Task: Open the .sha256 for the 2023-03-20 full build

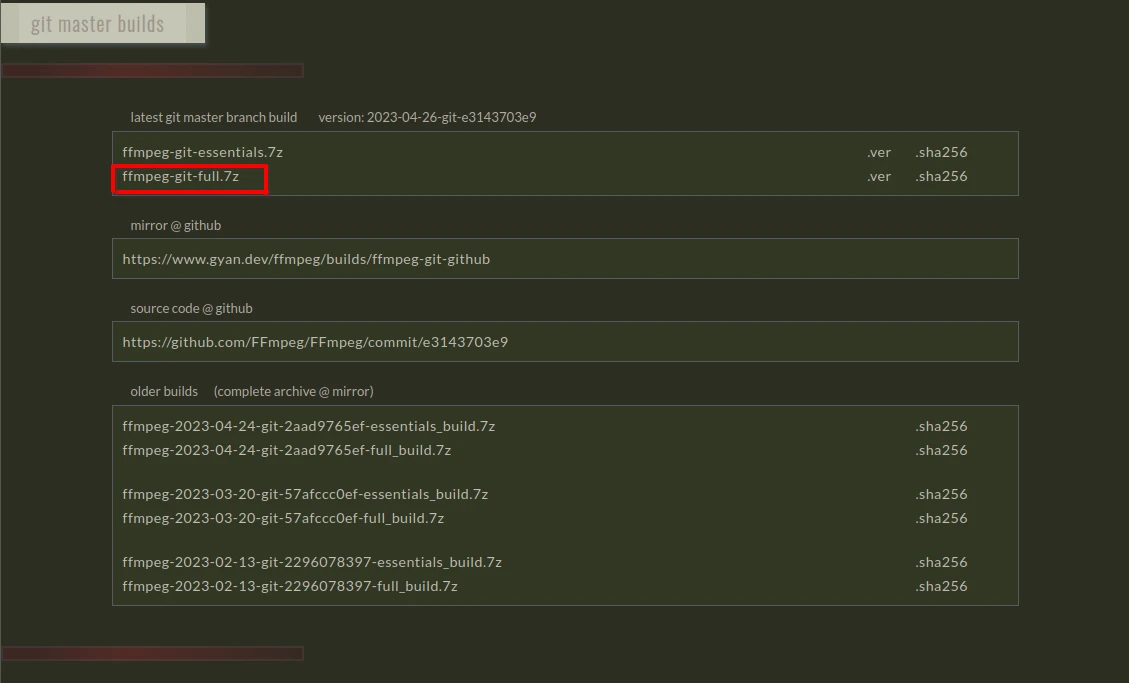Action: (940, 517)
